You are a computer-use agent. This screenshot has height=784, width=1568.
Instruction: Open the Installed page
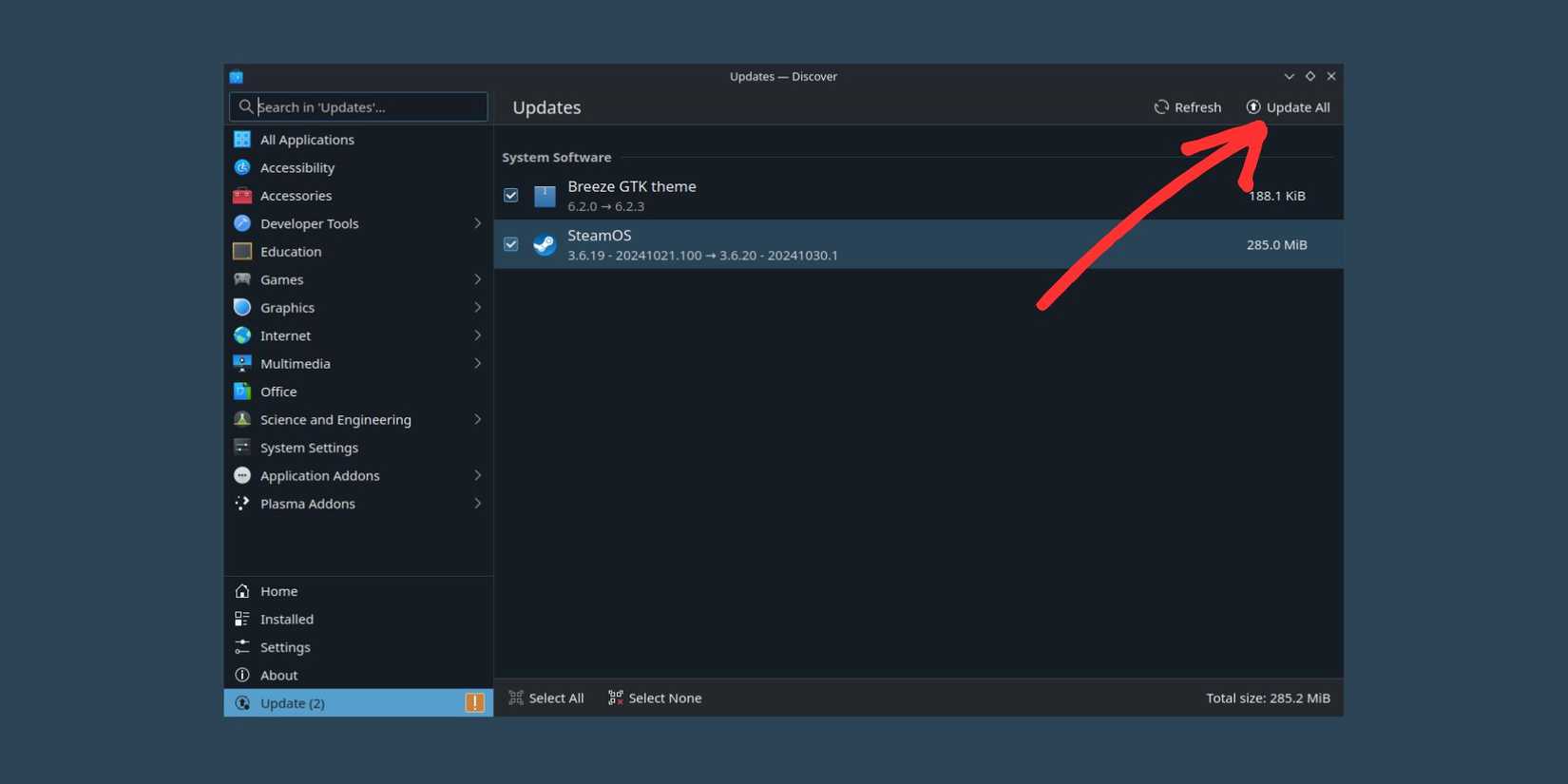tap(286, 620)
